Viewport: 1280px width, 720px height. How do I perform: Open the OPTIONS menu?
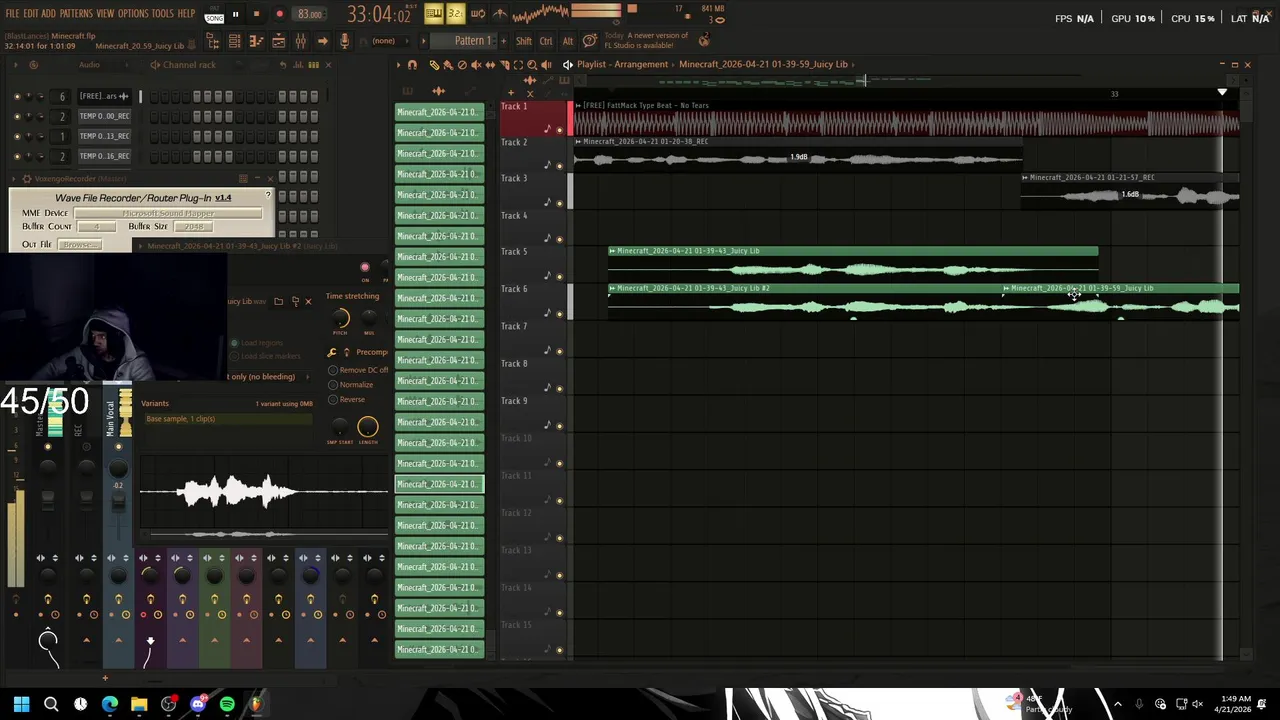(x=133, y=14)
